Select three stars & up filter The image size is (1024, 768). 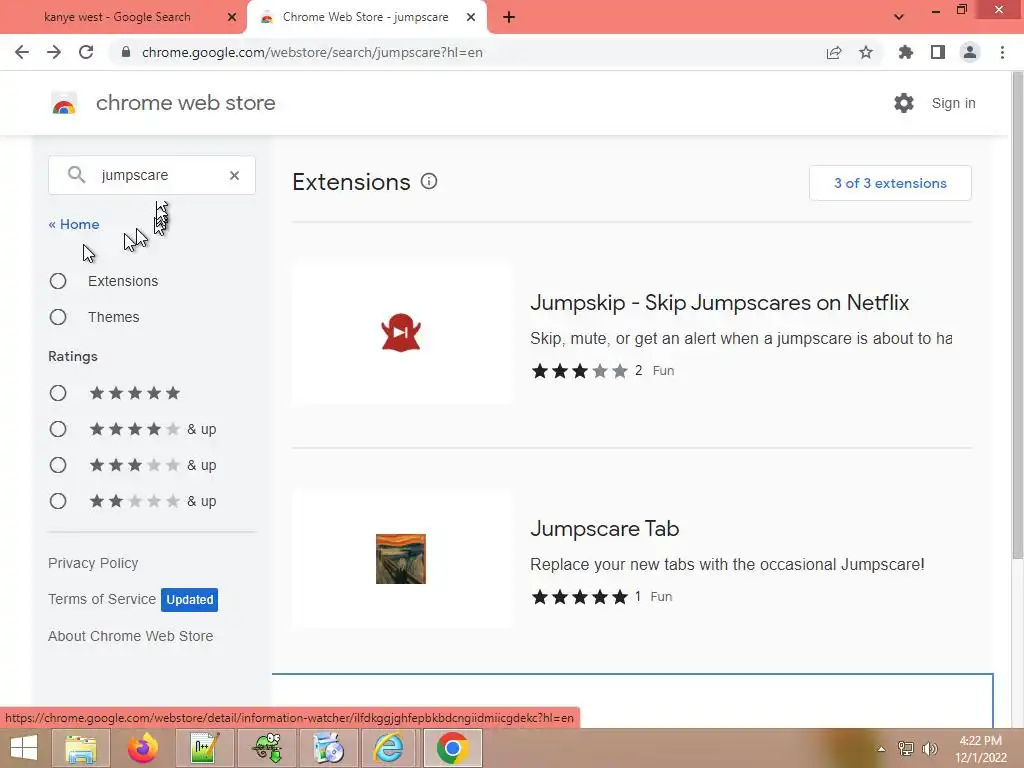click(x=58, y=465)
